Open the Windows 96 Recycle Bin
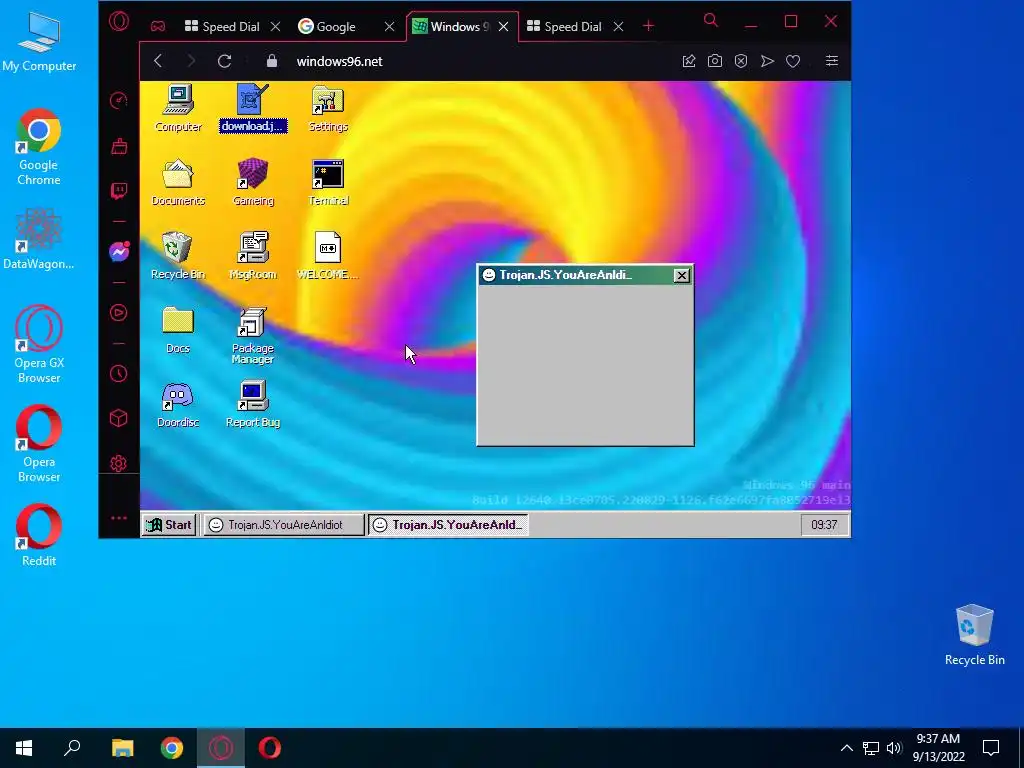Viewport: 1024px width, 768px height. 178,256
